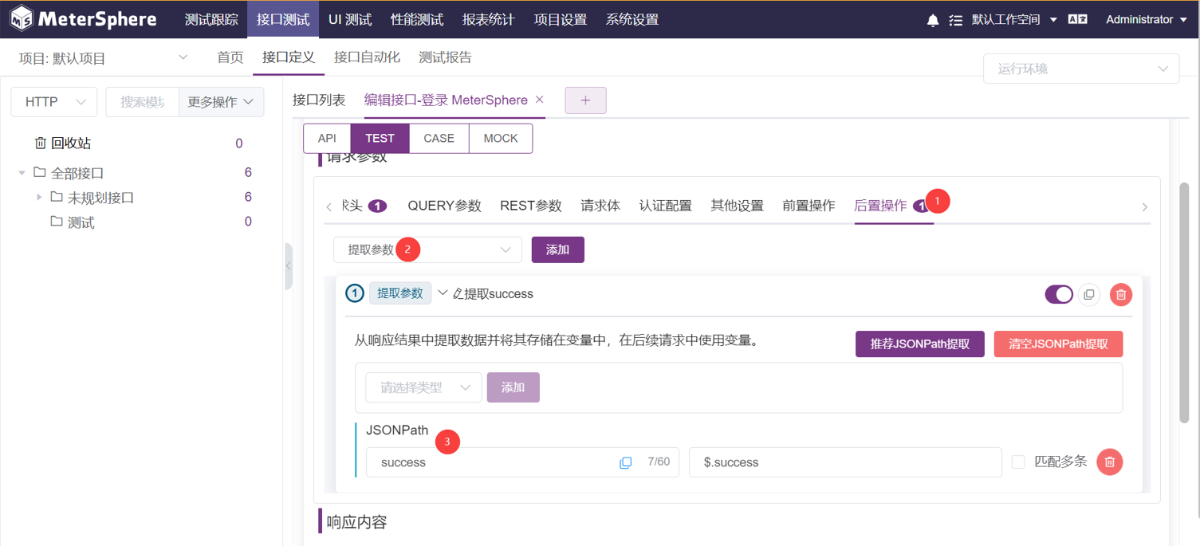Collapse the left module panel handle
The image size is (1200, 546).
pyautogui.click(x=288, y=266)
